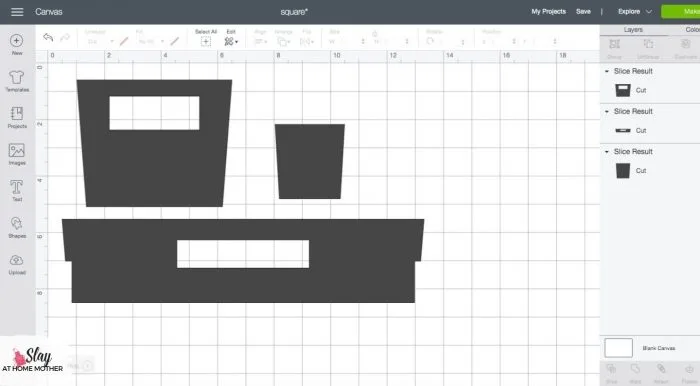Collapse the first Slice Result group
The width and height of the screenshot is (700, 386).
[x=607, y=71]
